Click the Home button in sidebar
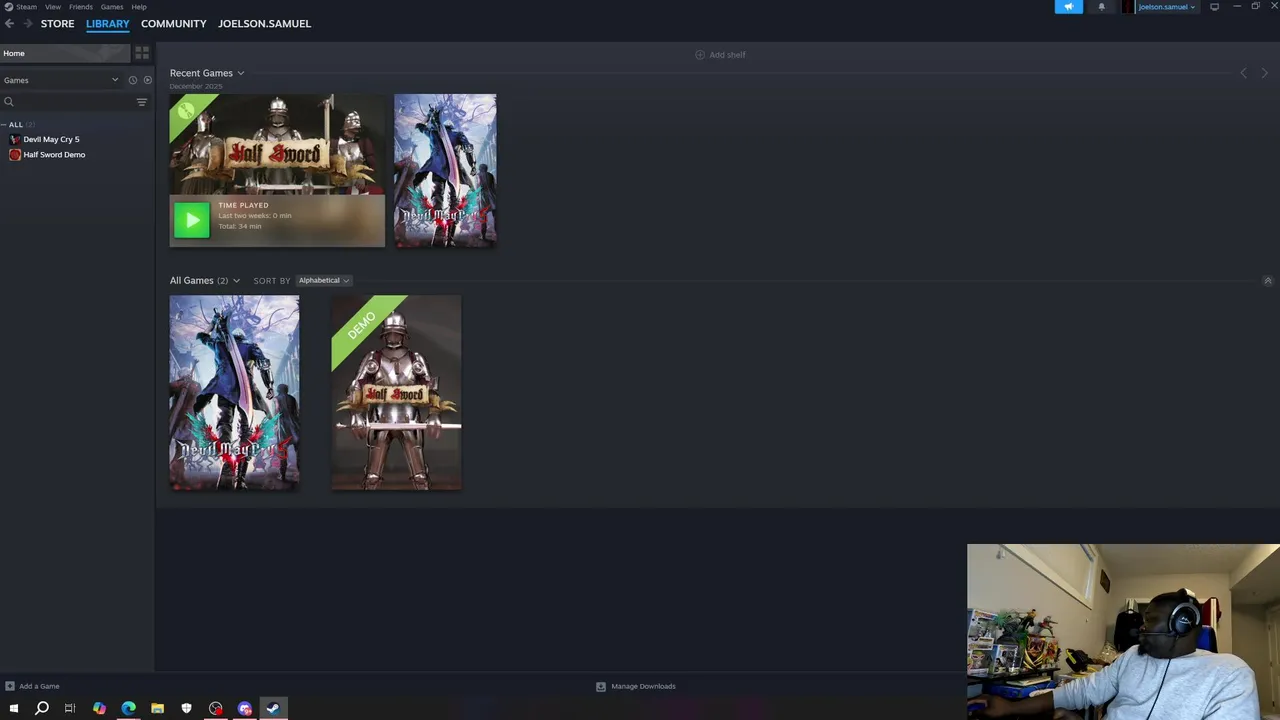This screenshot has height=720, width=1280. pyautogui.click(x=65, y=53)
